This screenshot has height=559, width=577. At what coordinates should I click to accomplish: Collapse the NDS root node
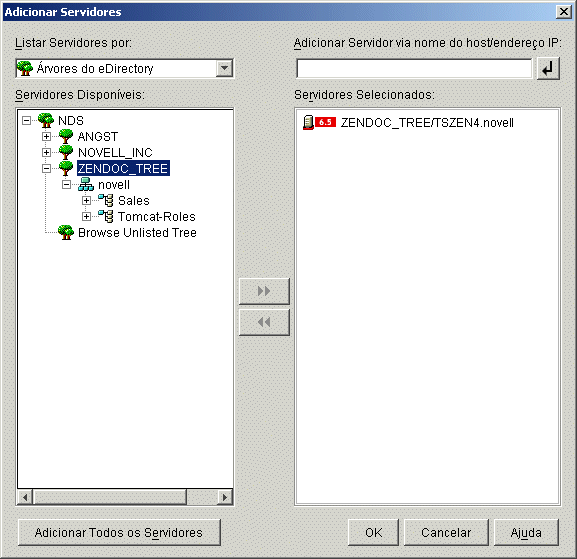pyautogui.click(x=26, y=120)
